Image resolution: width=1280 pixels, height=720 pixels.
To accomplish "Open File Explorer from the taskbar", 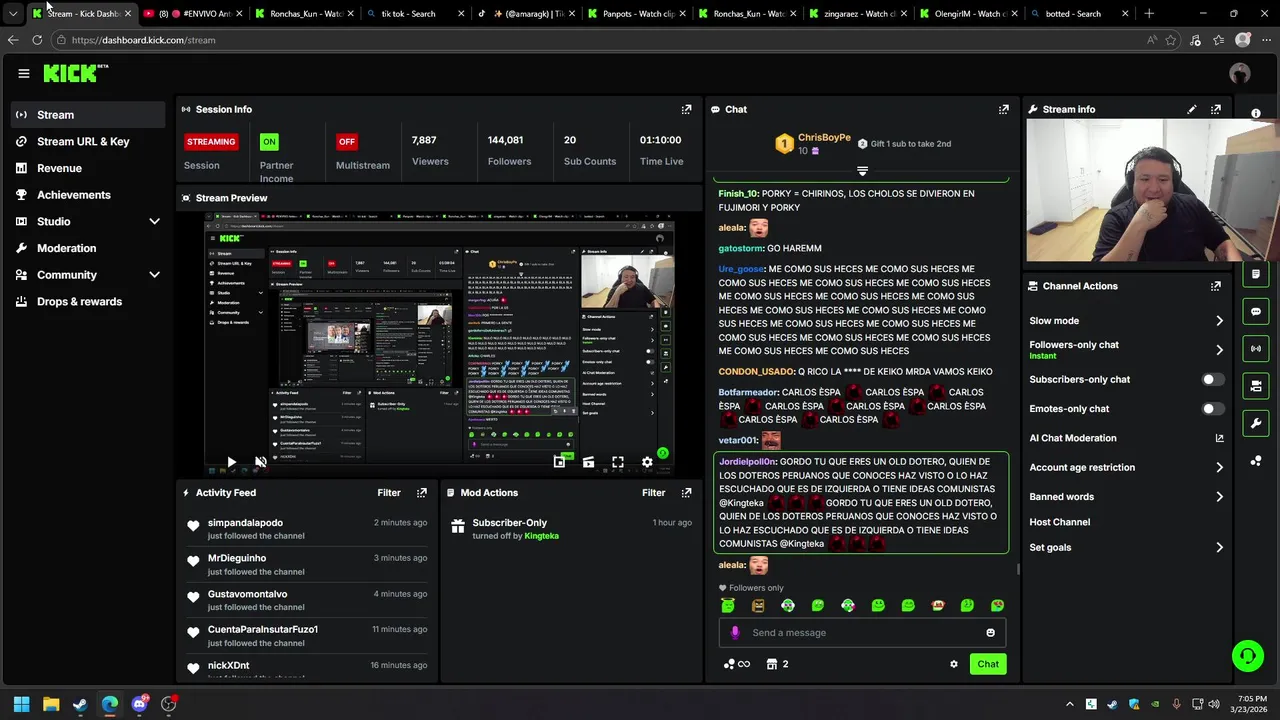I will [51, 704].
